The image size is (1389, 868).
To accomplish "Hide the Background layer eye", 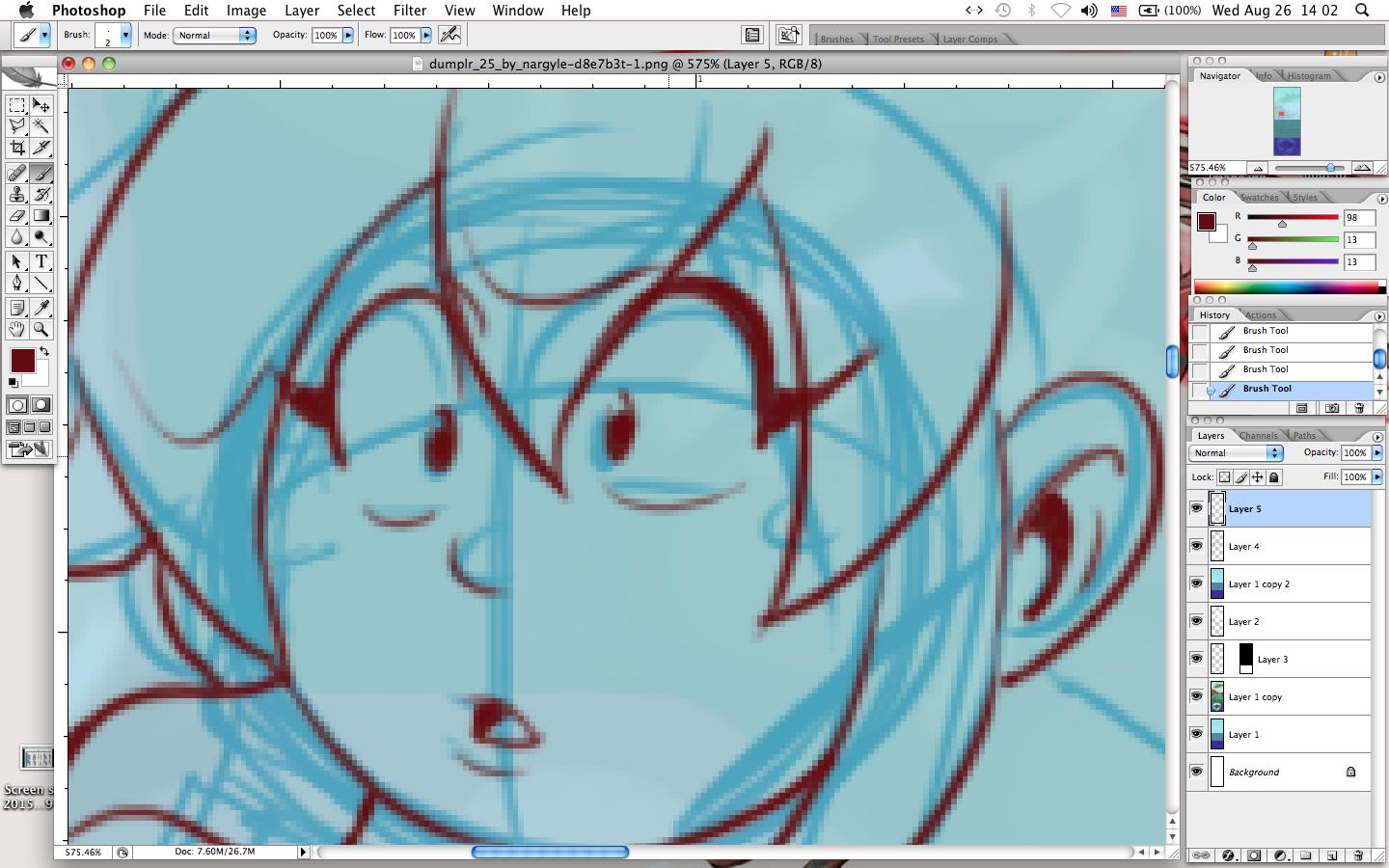I will (1196, 772).
